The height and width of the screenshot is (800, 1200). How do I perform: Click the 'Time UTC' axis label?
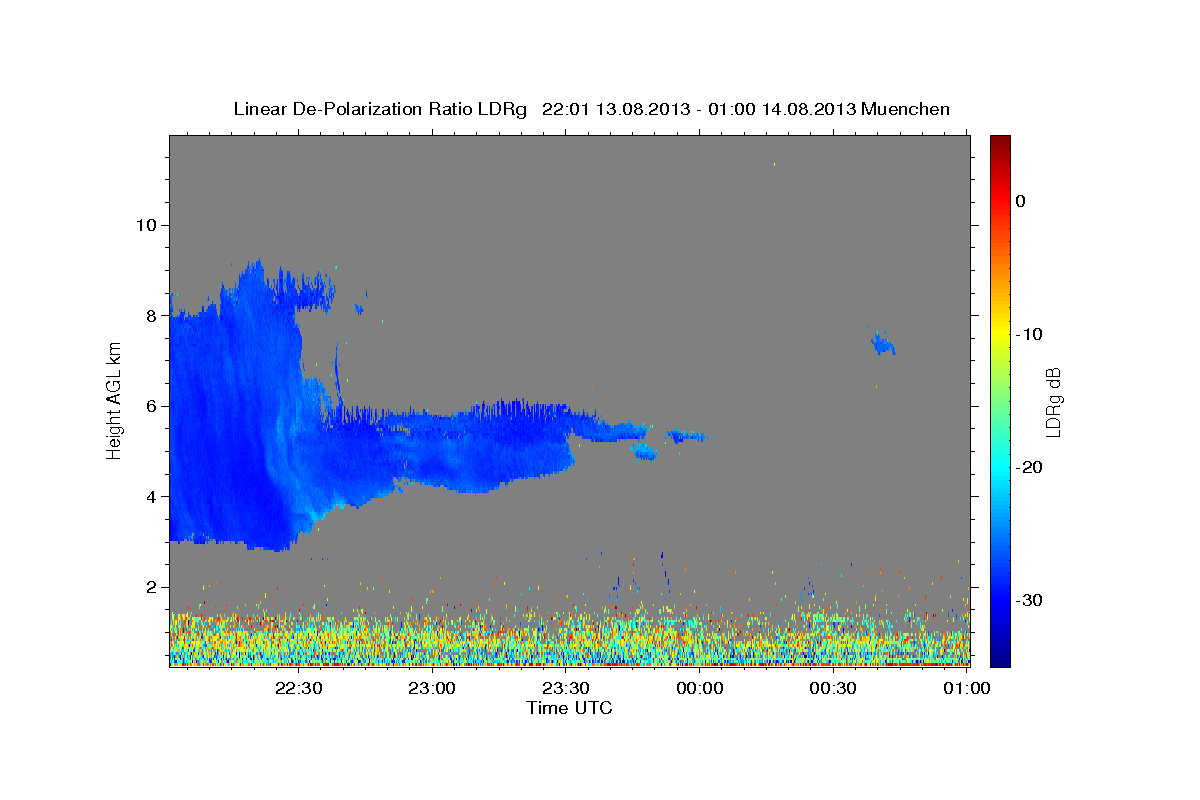coord(569,708)
